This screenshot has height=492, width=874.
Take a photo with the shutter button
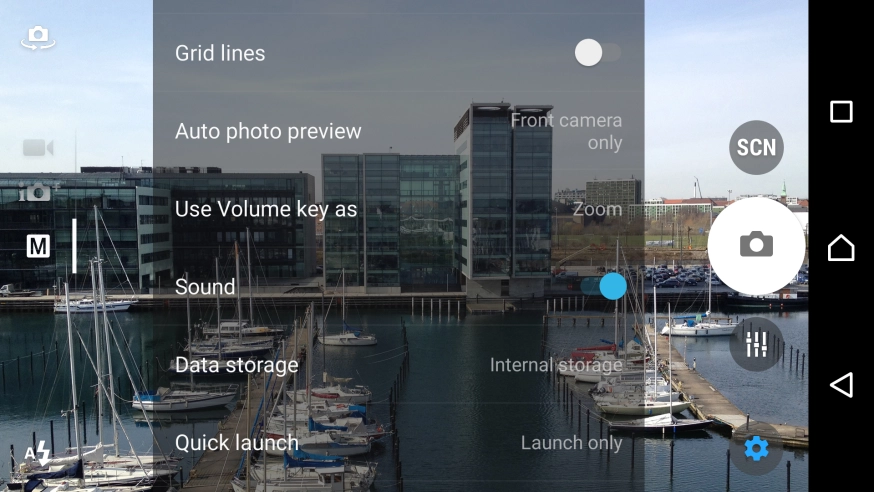click(x=756, y=246)
